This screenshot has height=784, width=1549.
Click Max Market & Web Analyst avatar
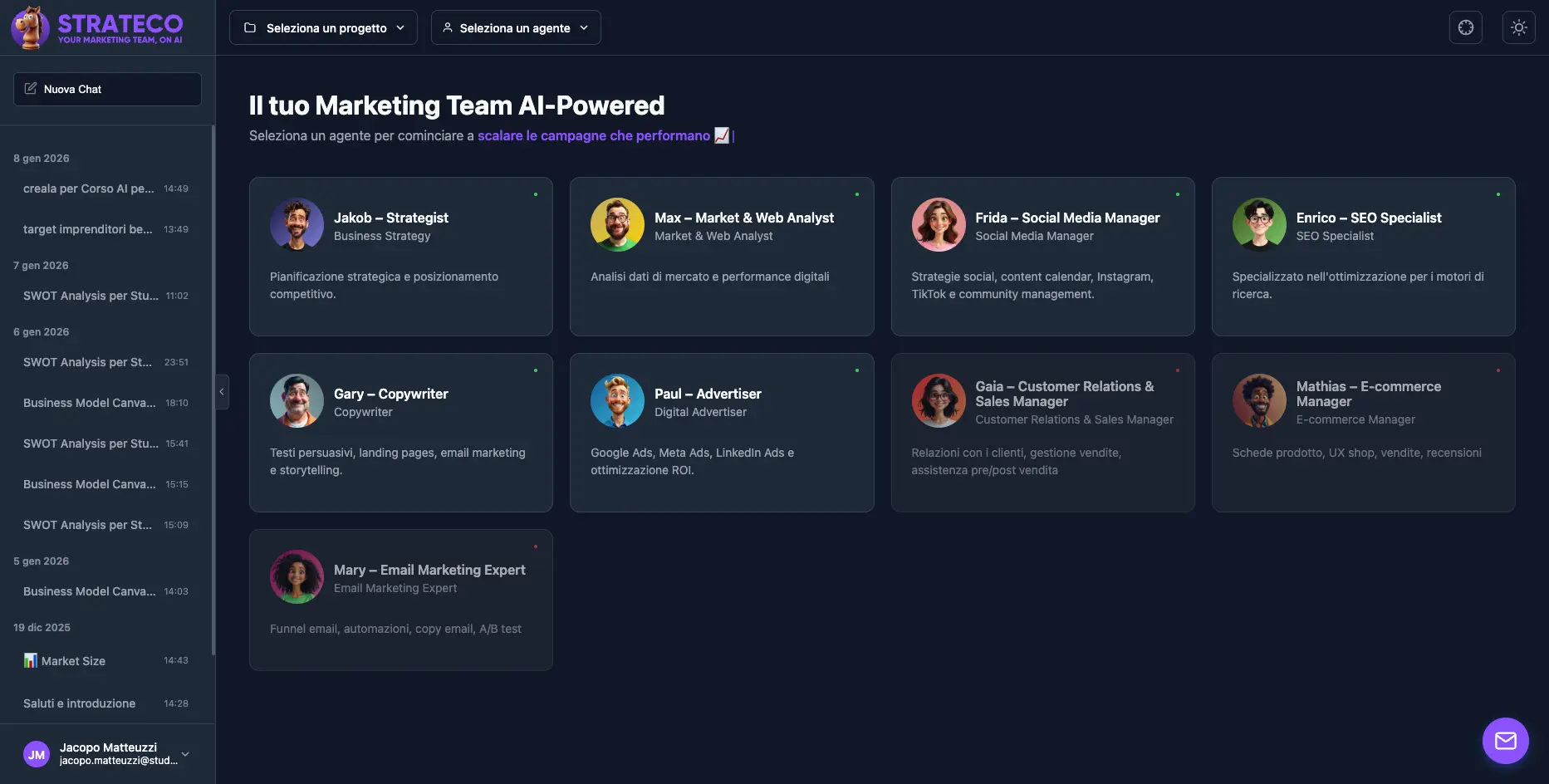pyautogui.click(x=617, y=224)
